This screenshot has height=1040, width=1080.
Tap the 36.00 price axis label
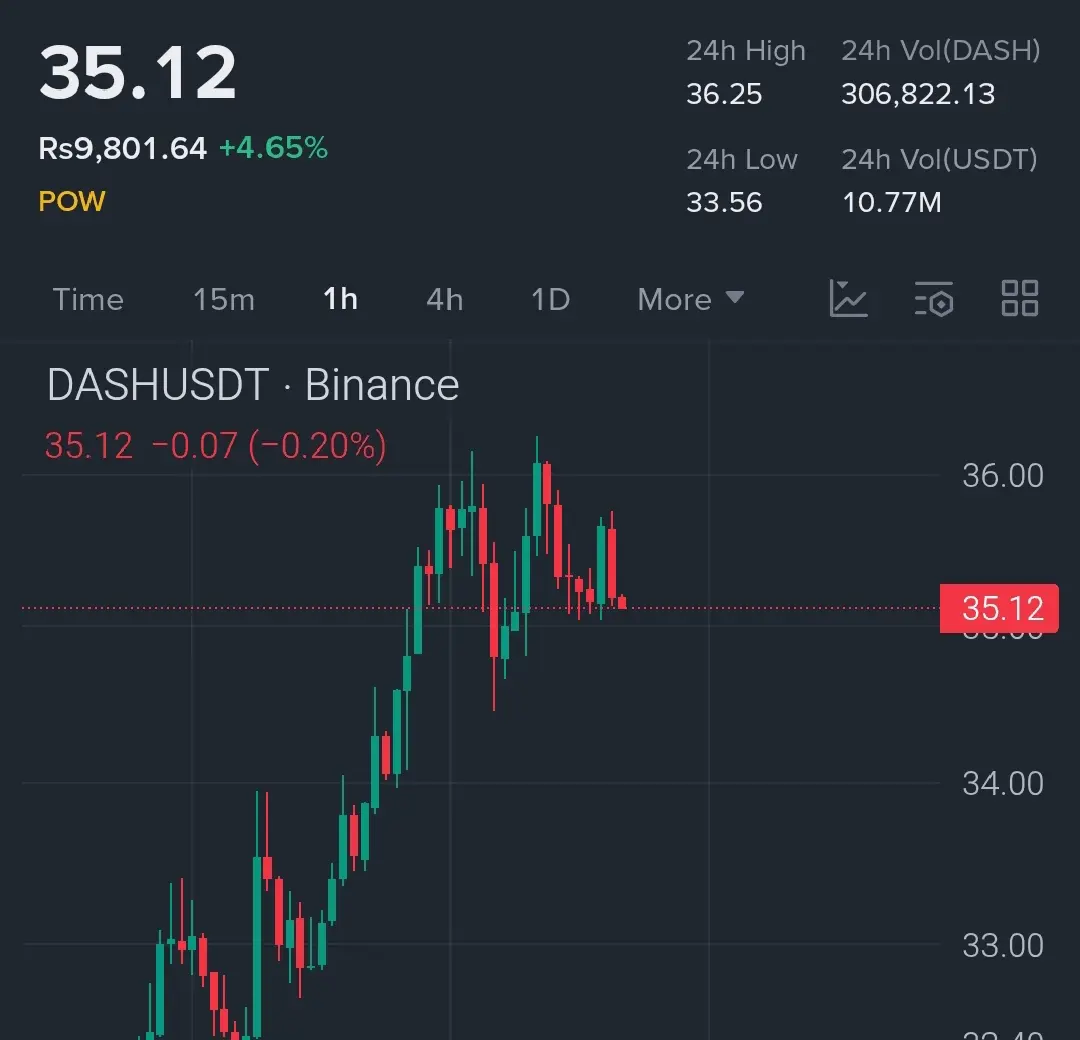[1003, 476]
